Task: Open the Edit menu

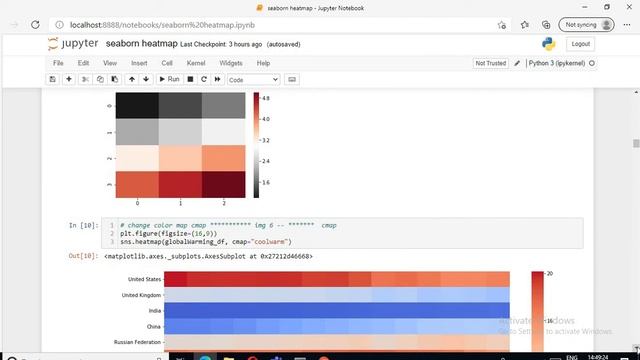Action: pyautogui.click(x=83, y=63)
